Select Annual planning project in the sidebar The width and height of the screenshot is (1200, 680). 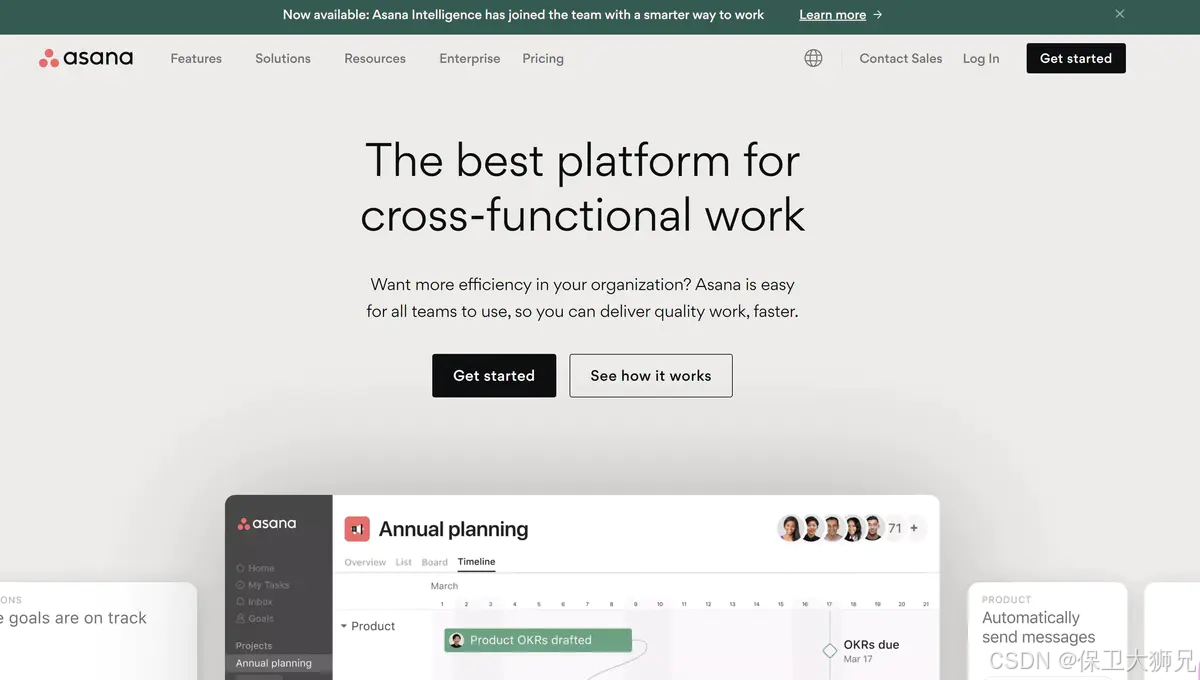(x=279, y=663)
